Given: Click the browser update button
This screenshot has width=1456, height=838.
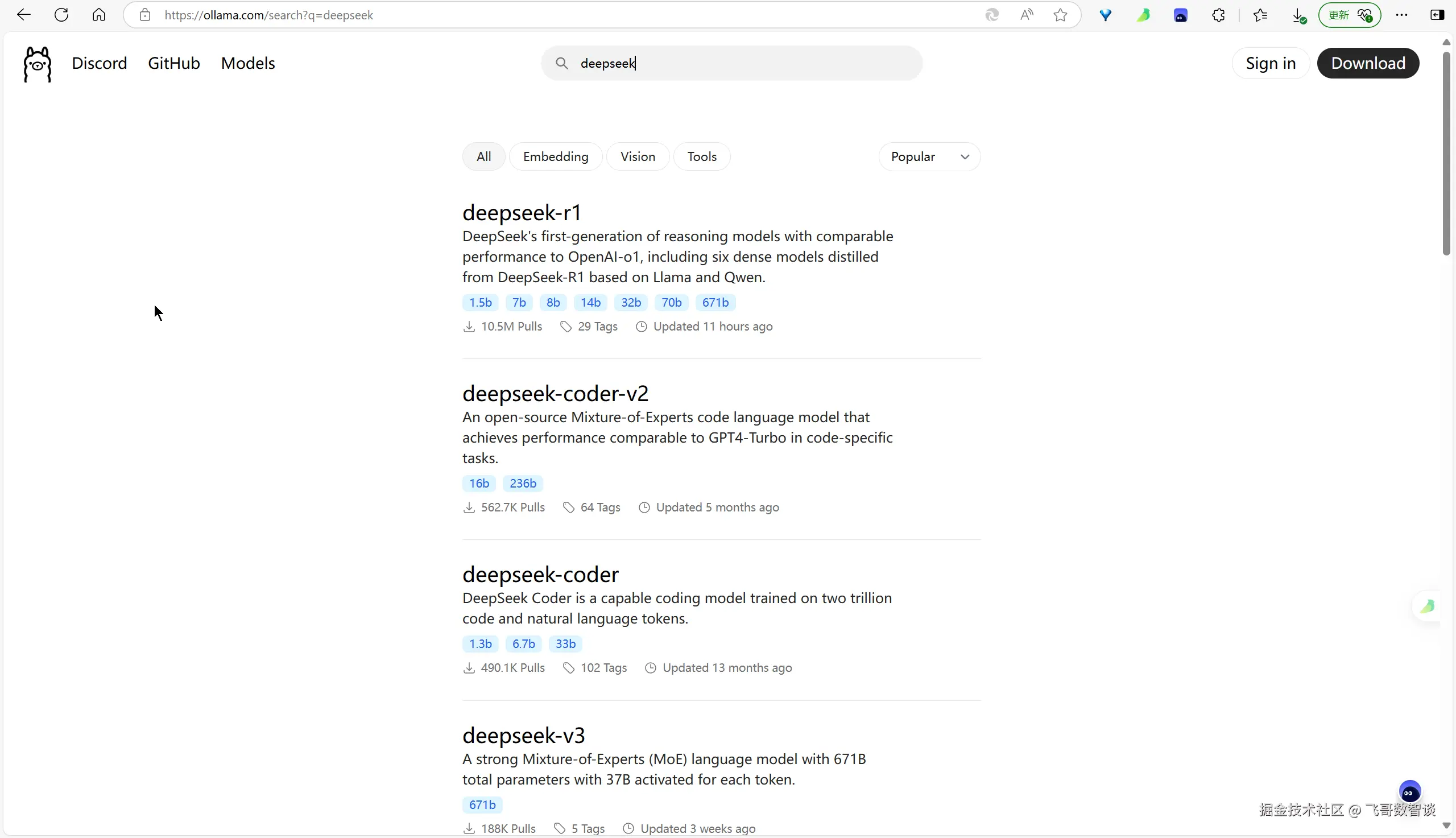Looking at the screenshot, I should pos(1349,15).
